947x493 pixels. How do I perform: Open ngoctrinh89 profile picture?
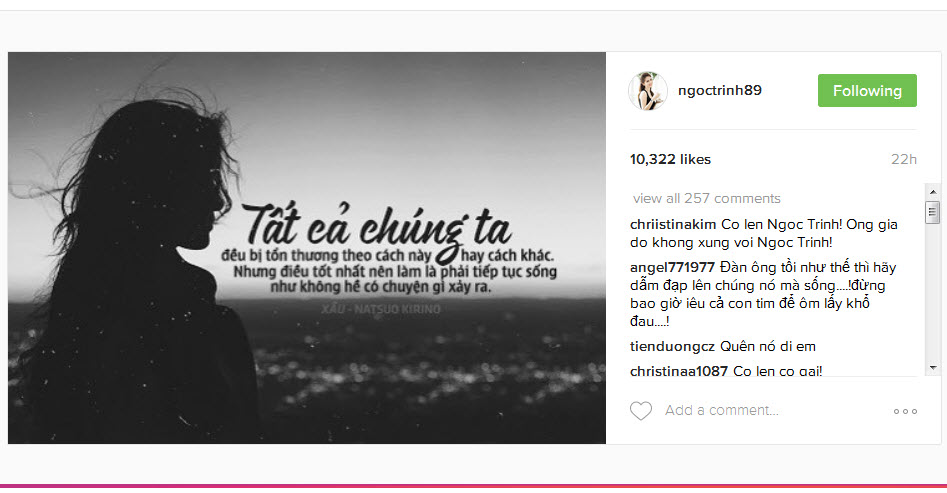pos(647,91)
